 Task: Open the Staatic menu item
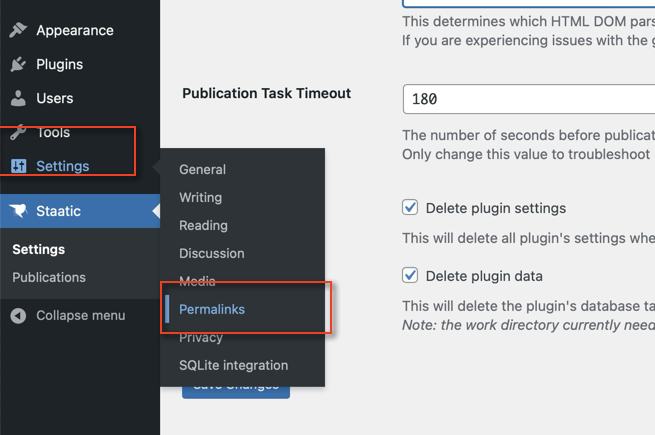click(80, 211)
